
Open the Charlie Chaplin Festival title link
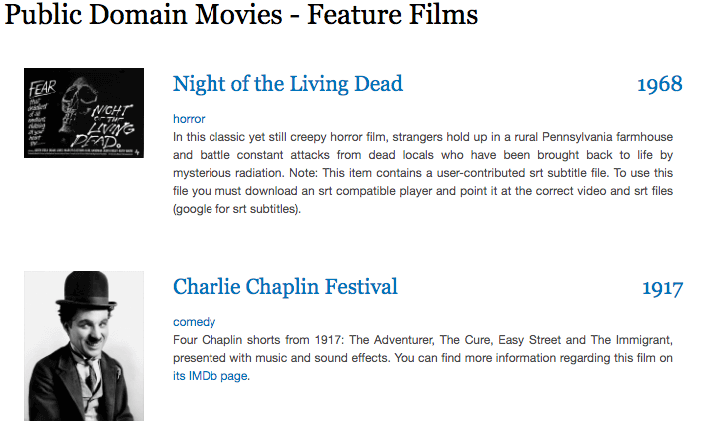285,287
